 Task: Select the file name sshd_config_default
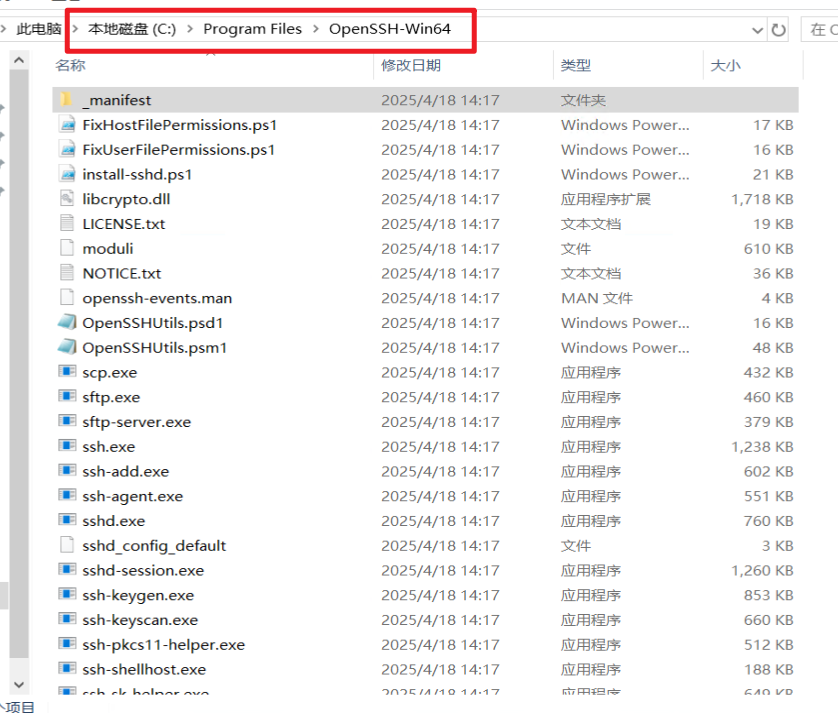pos(154,545)
